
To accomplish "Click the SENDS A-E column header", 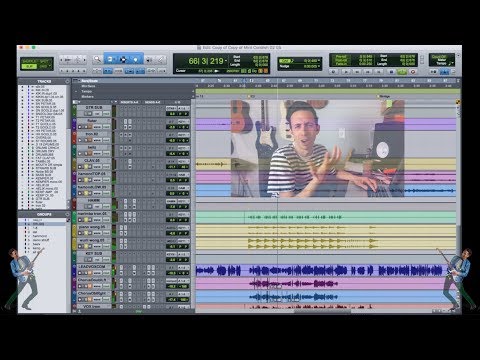I will pos(152,102).
